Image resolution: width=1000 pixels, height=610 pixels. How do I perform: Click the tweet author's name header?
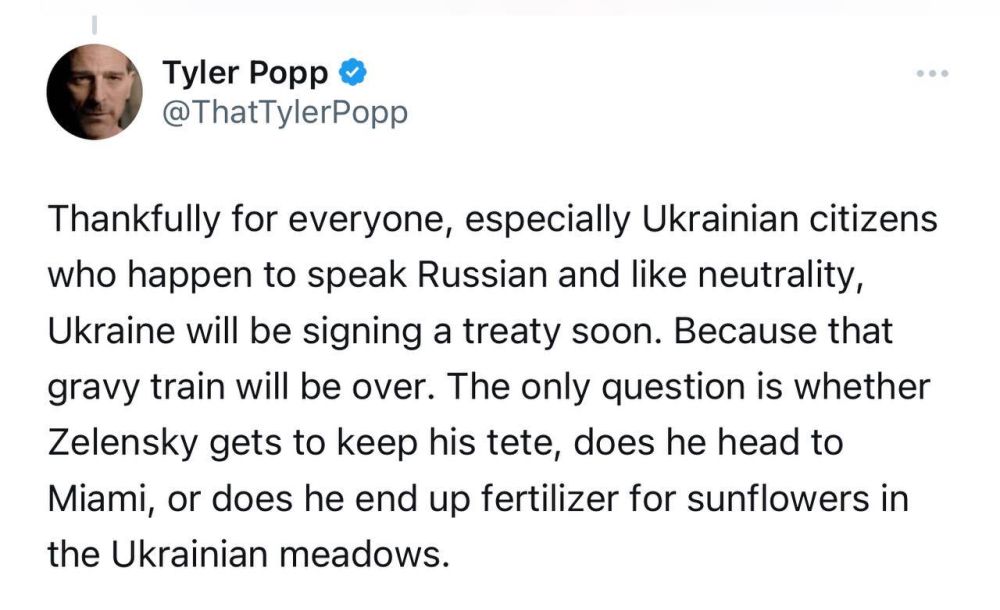(x=246, y=71)
